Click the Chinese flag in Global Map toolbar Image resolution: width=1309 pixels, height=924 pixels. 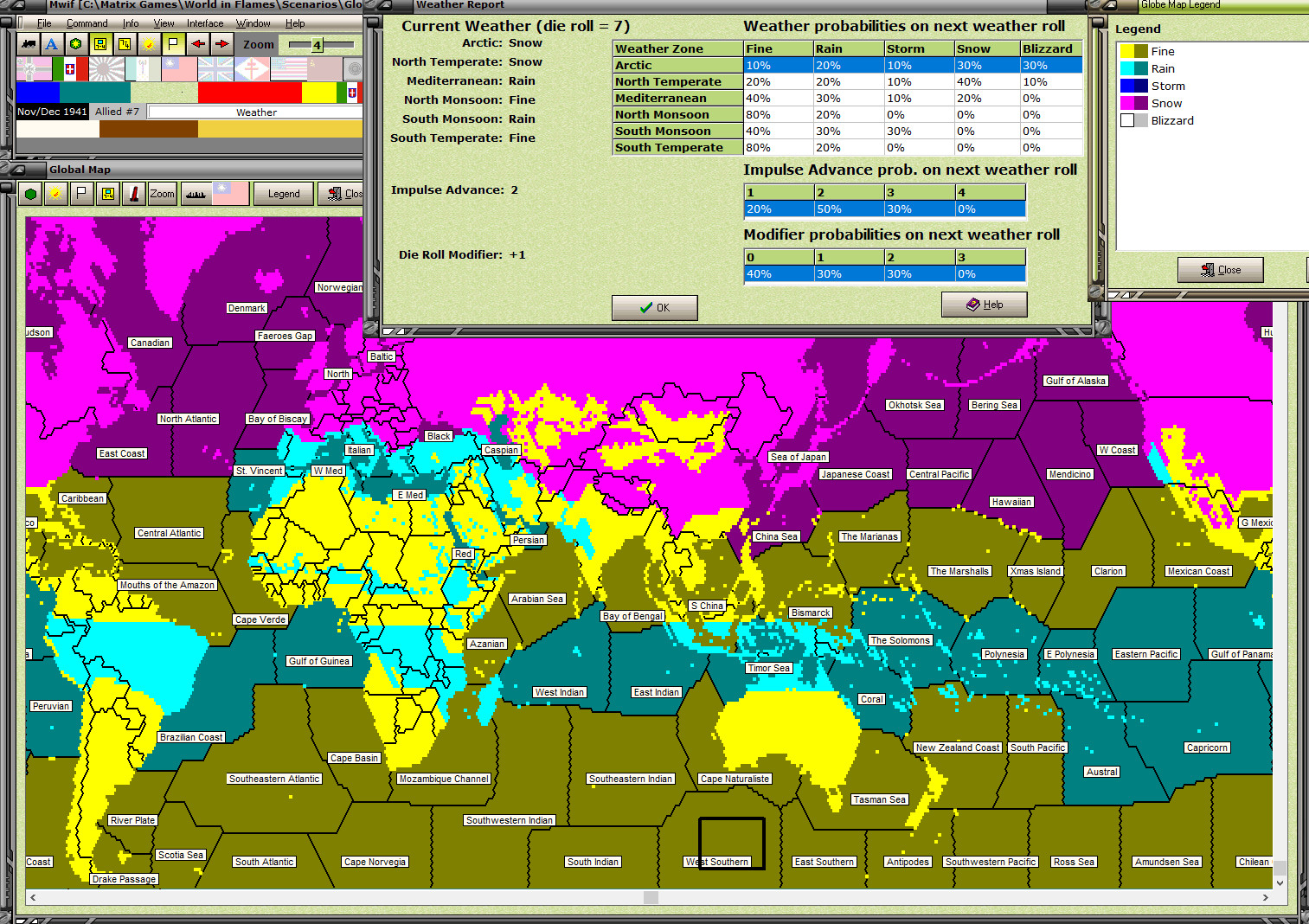coord(230,194)
